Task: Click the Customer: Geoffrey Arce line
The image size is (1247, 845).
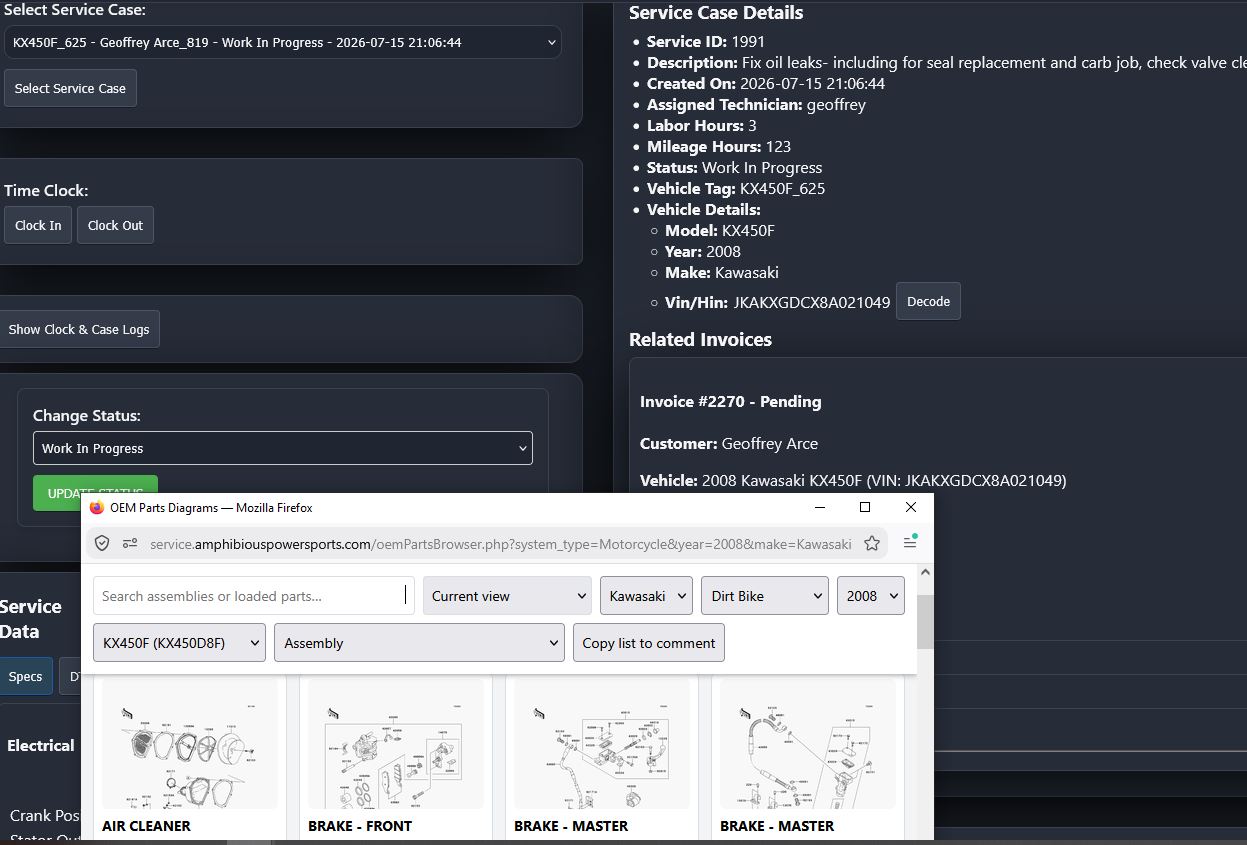Action: pos(729,443)
